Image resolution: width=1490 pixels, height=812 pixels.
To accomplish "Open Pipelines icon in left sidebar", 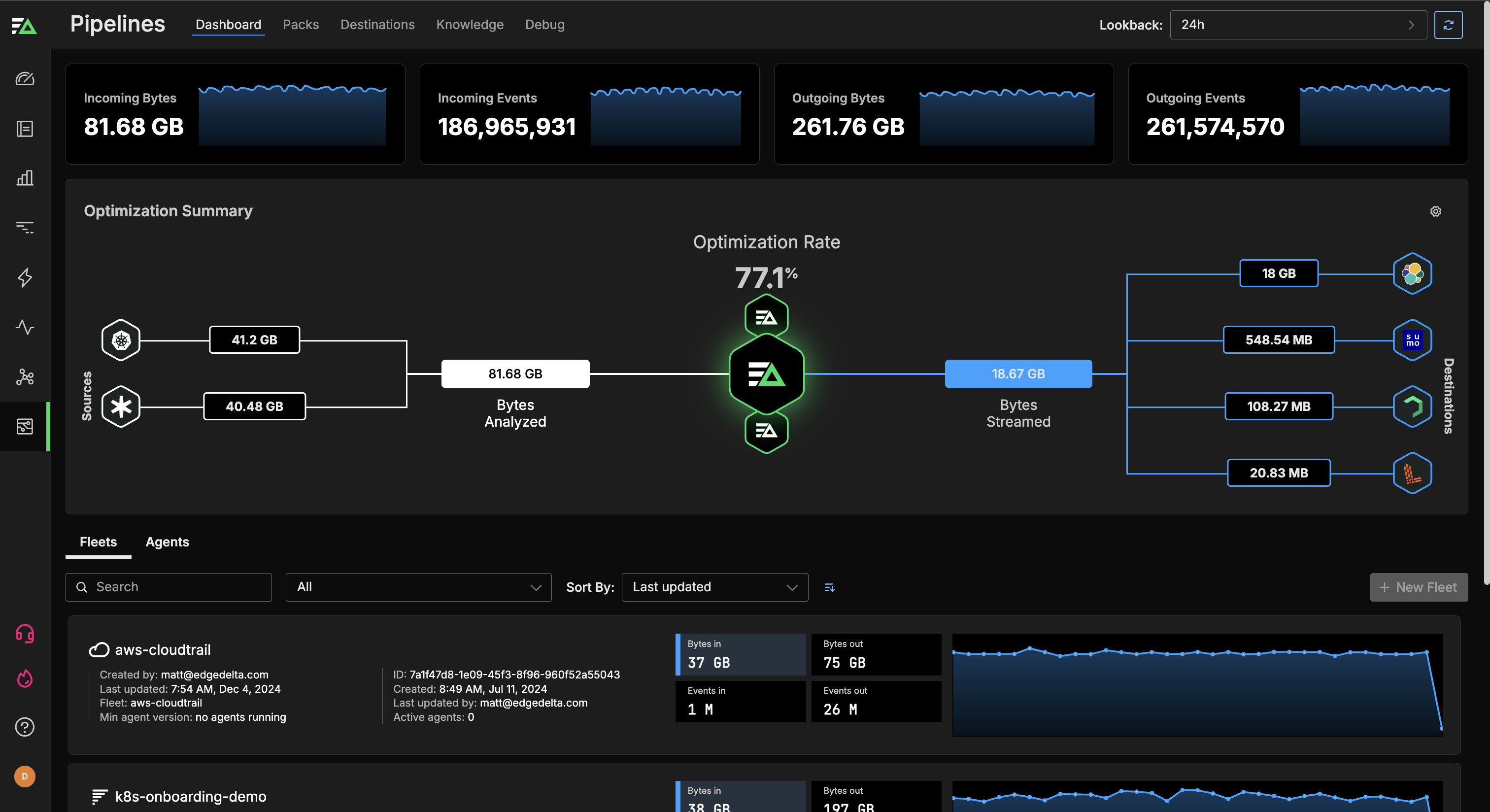I will coord(24,426).
